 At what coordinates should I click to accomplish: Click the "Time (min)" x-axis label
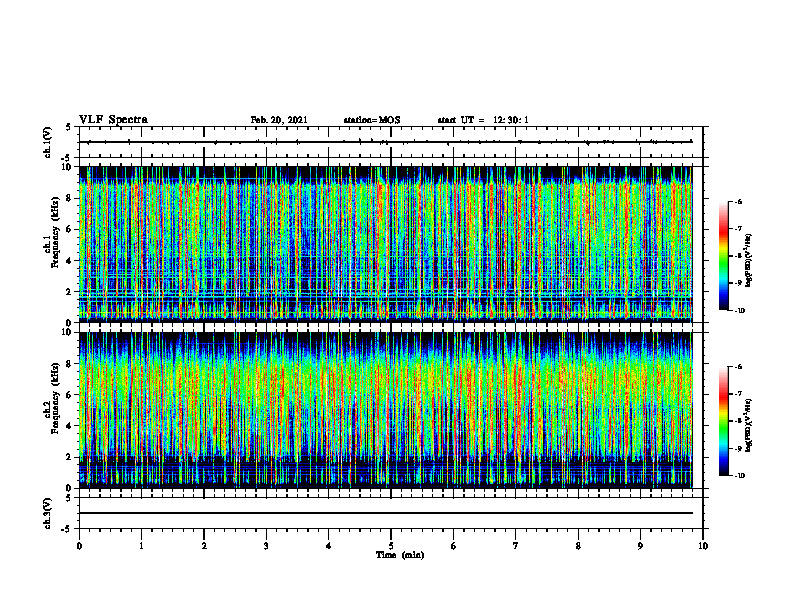coord(400,555)
